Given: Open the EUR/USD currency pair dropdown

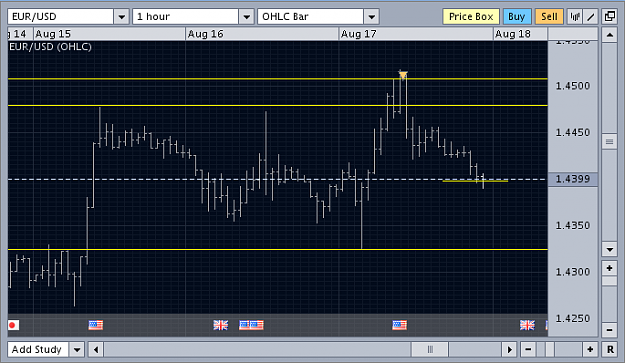Looking at the screenshot, I should (121, 17).
